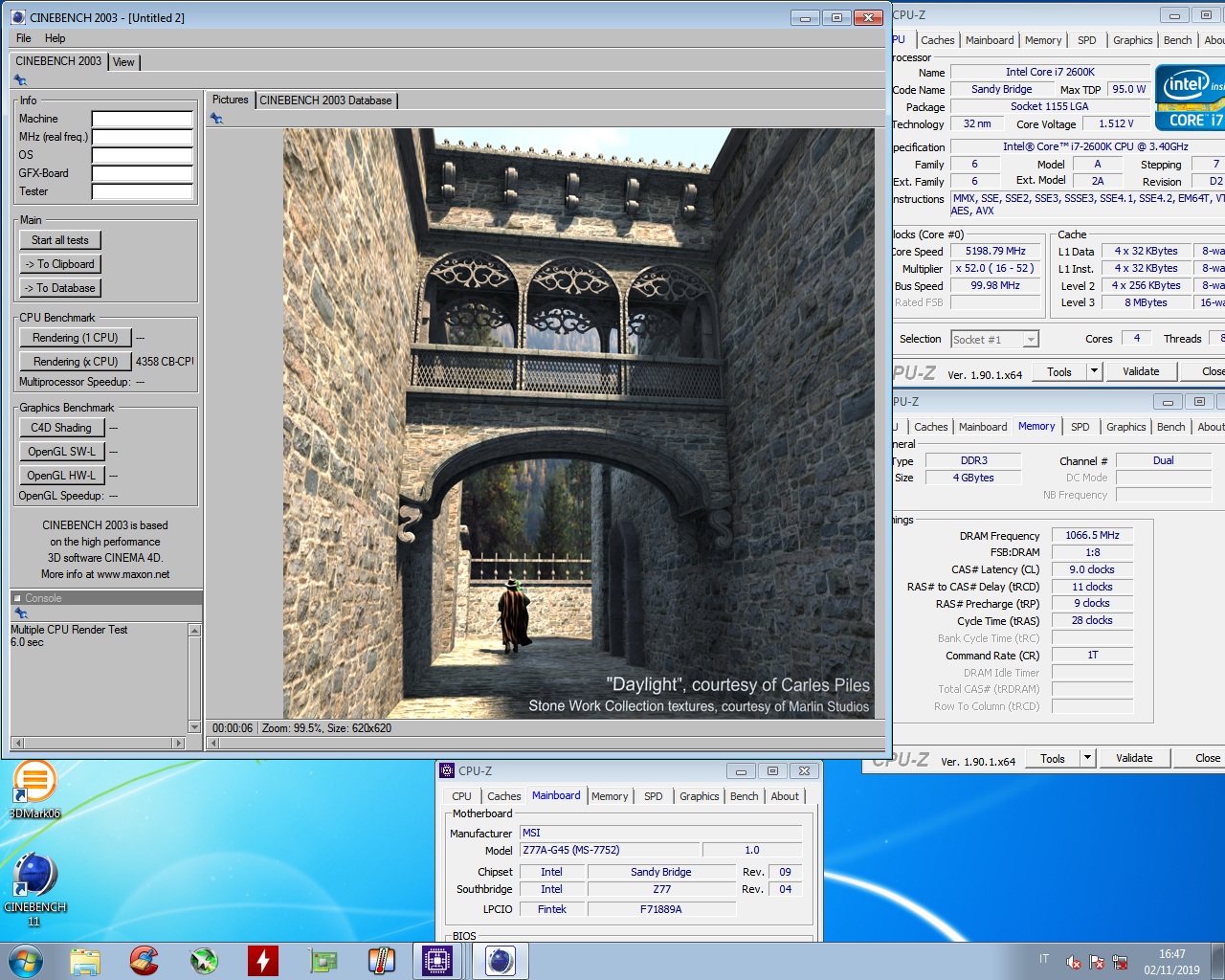1225x980 pixels.
Task: Click Console horizontal scrollbar right arrow
Action: tap(178, 743)
